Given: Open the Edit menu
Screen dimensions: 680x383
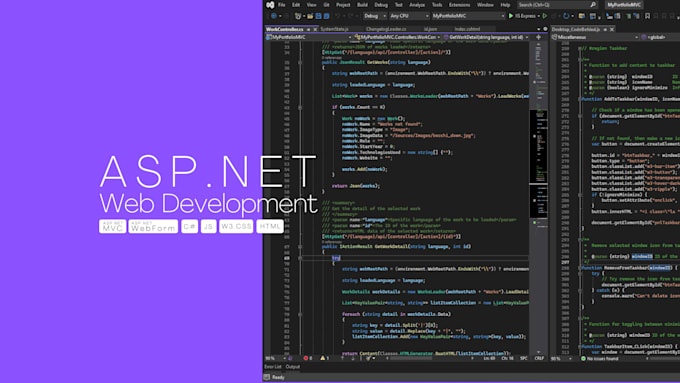Looking at the screenshot, I should (296, 5).
